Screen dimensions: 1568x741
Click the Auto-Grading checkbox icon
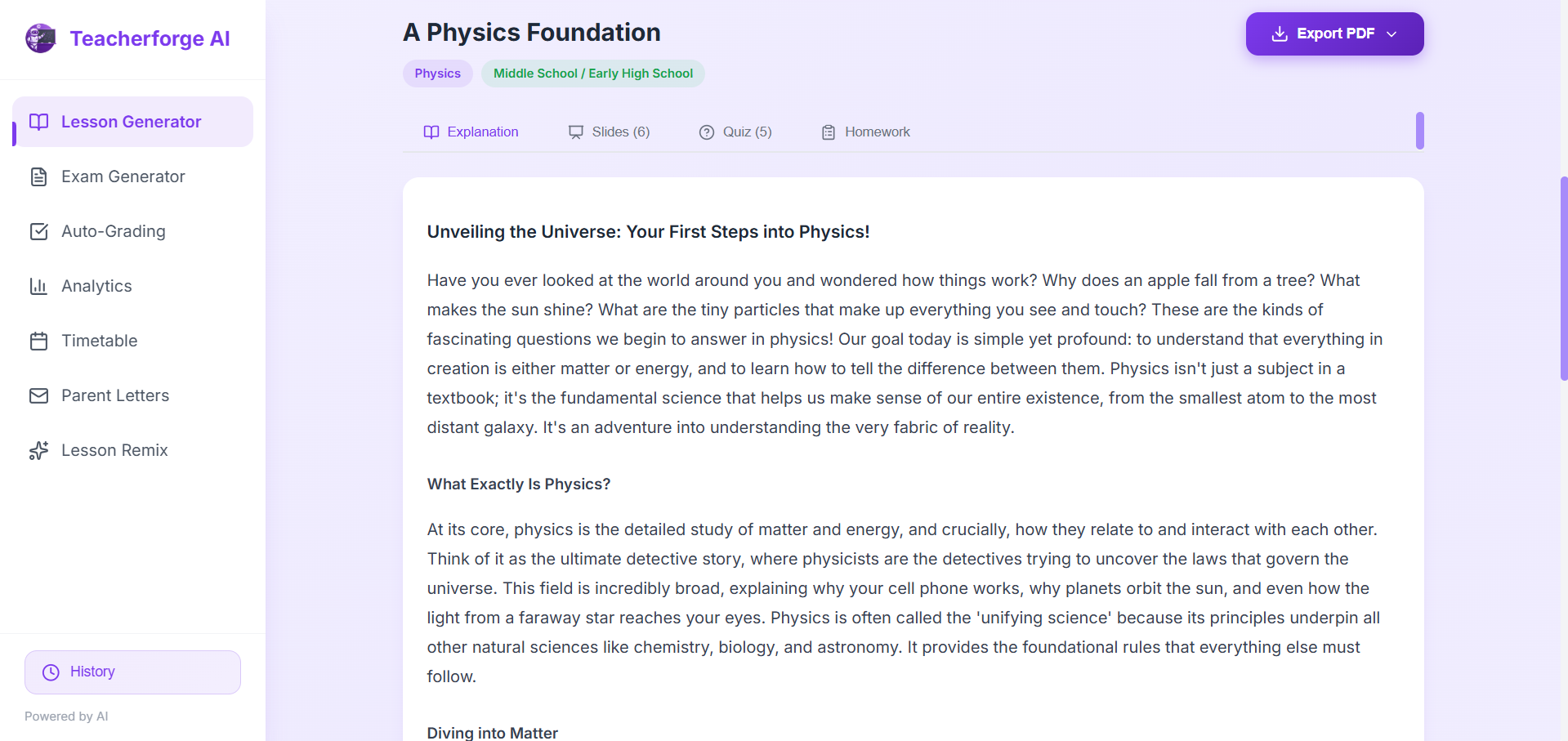coord(38,231)
